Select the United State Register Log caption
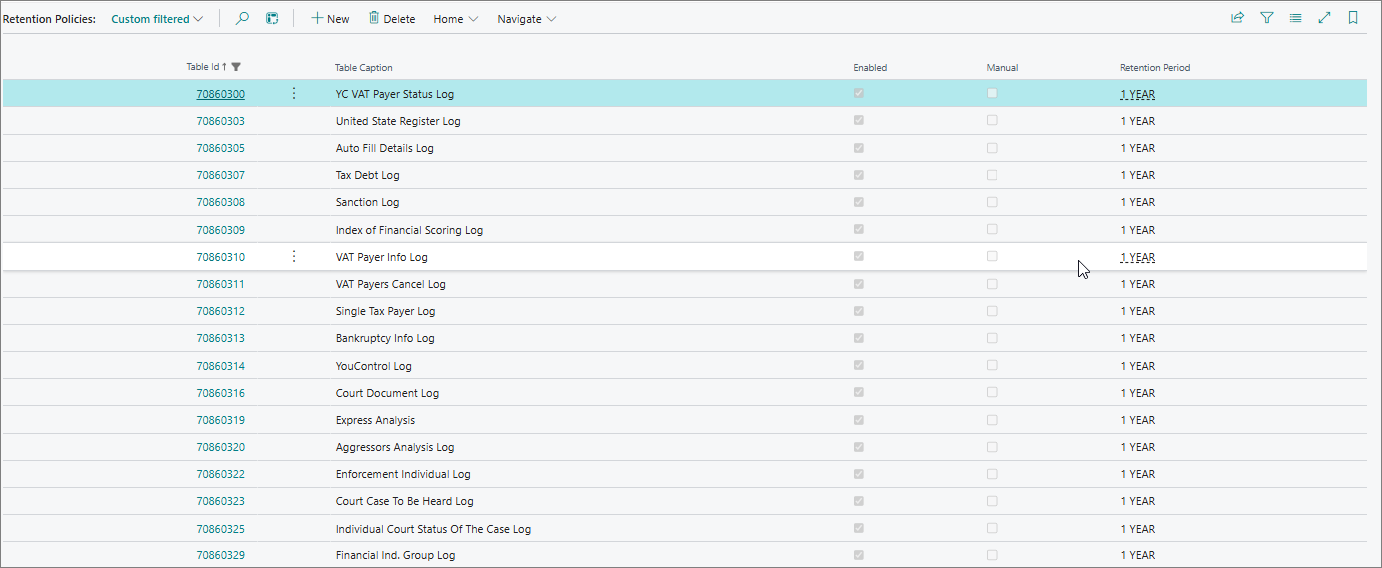The image size is (1382, 568). pos(398,121)
